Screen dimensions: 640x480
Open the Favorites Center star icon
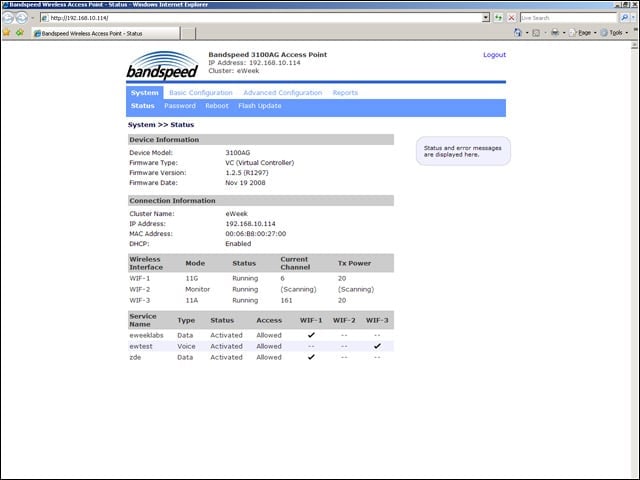pos(7,33)
